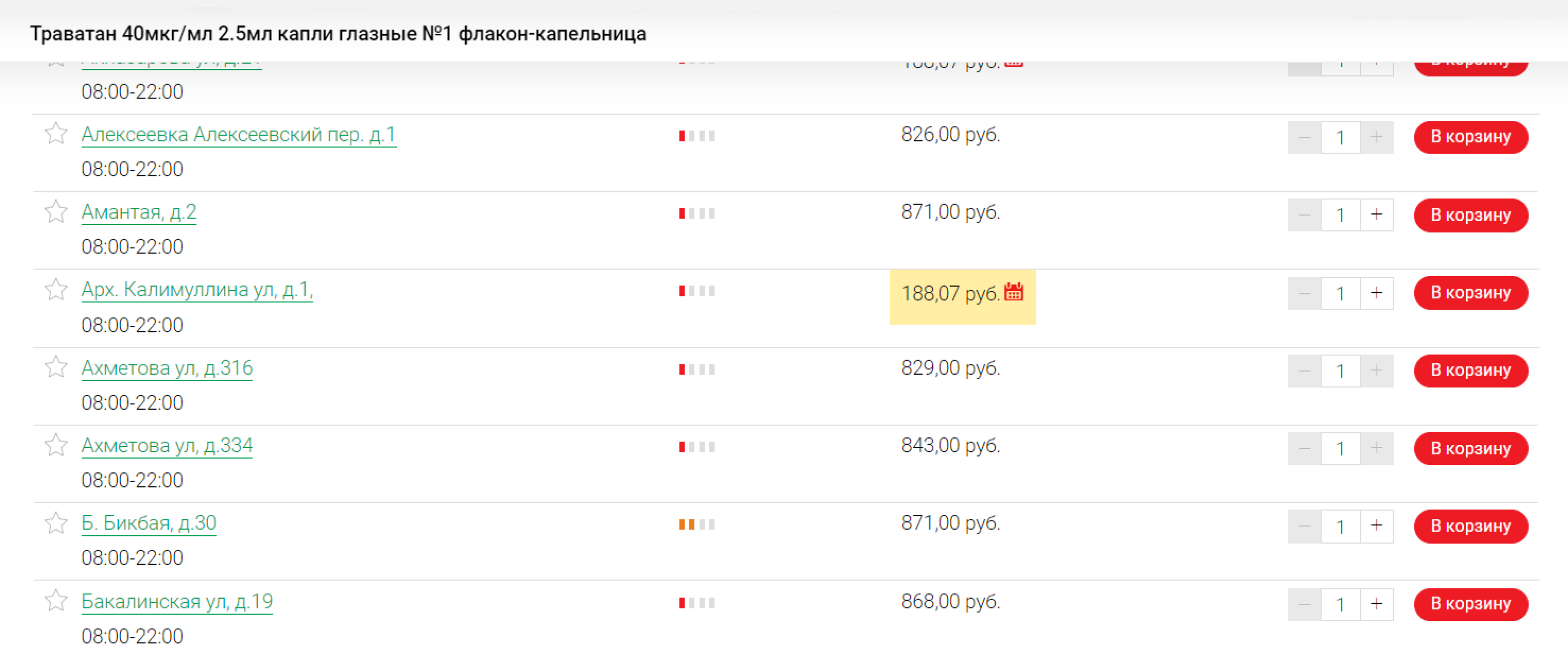Add to cart at Б. Бикбая, д.30
1568x672 pixels.
tap(1471, 526)
